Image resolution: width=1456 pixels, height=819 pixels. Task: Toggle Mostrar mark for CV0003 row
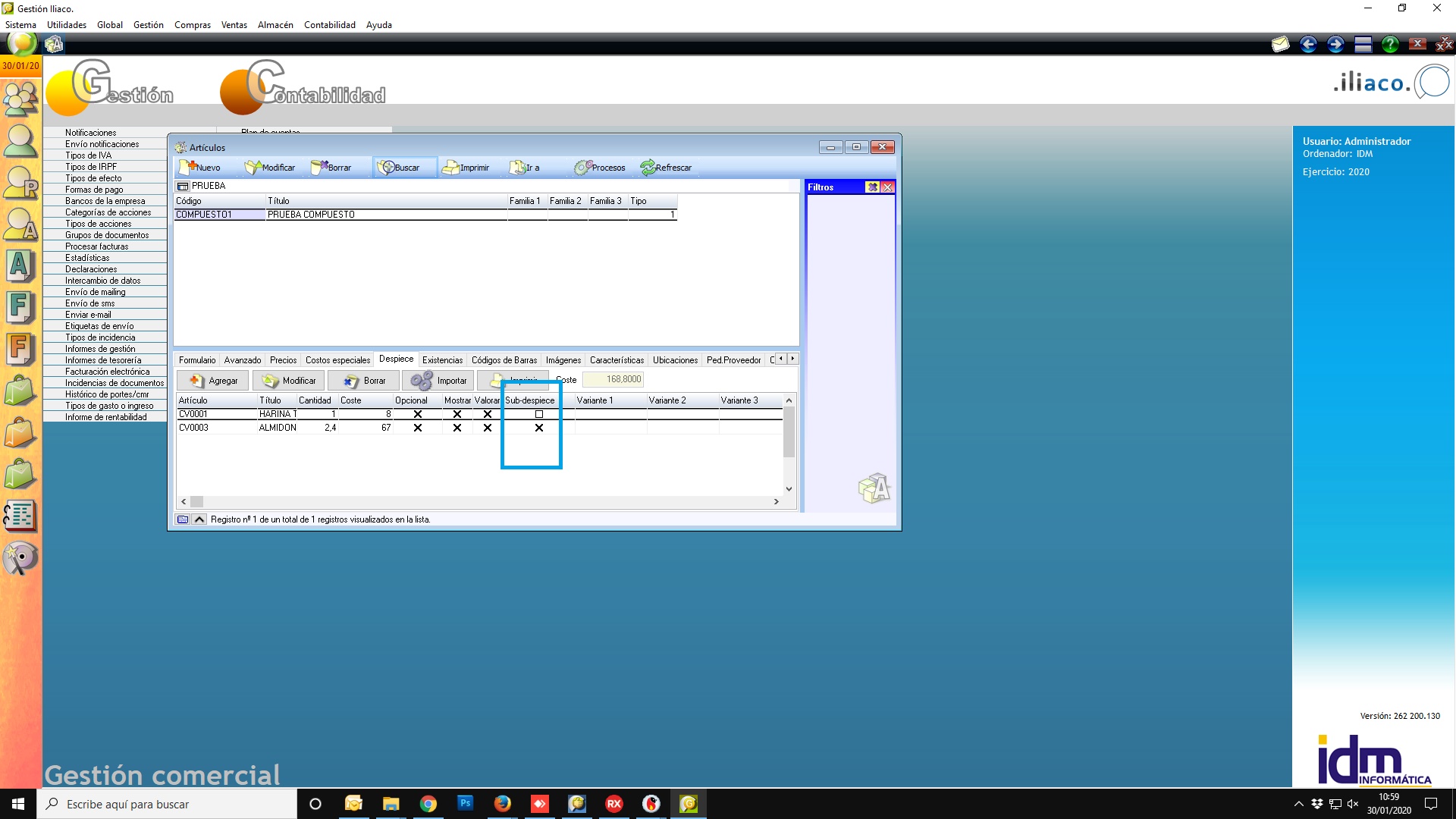point(457,428)
